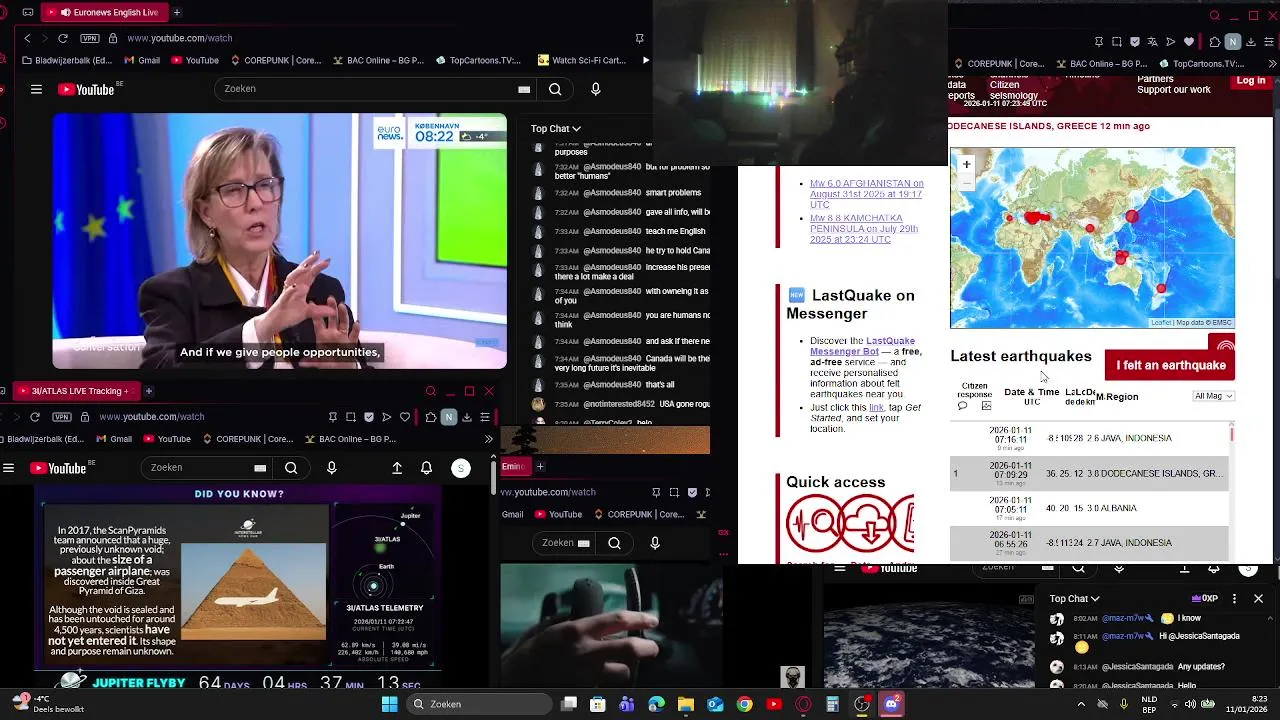Open the Mw 8.8 KAMCHATKA PENINSULA link
Image resolution: width=1280 pixels, height=720 pixels.
(864, 229)
